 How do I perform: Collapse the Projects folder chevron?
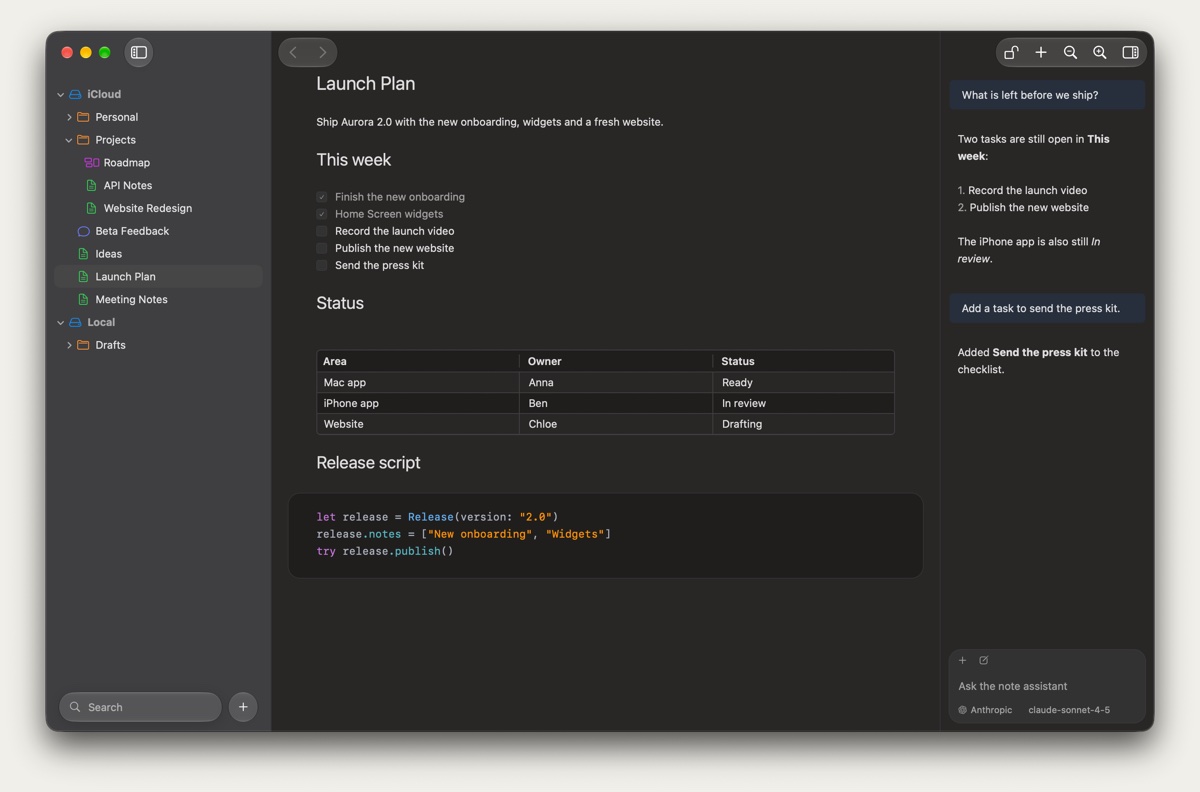click(69, 140)
